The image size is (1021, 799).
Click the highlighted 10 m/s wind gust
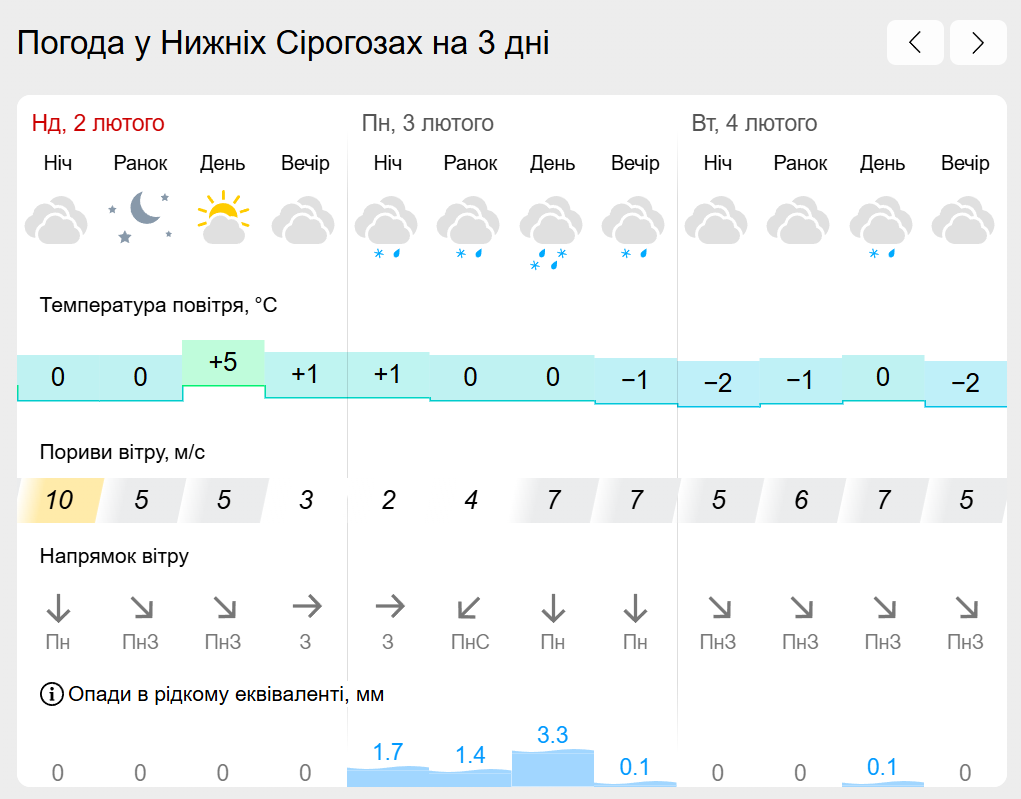[59, 500]
